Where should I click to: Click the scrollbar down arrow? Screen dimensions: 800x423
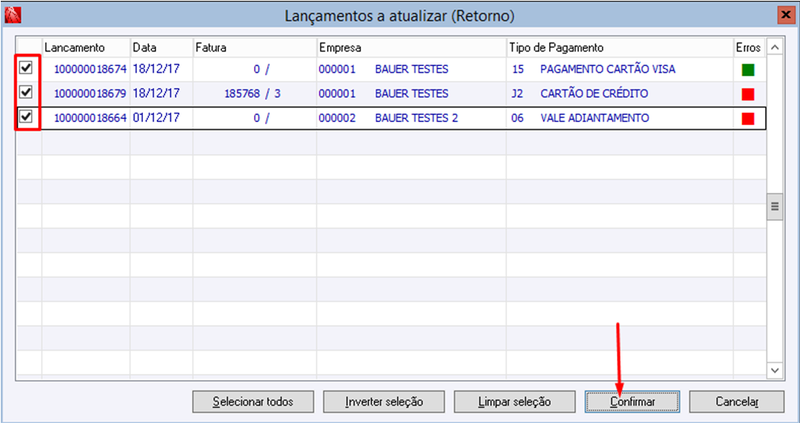pyautogui.click(x=775, y=369)
